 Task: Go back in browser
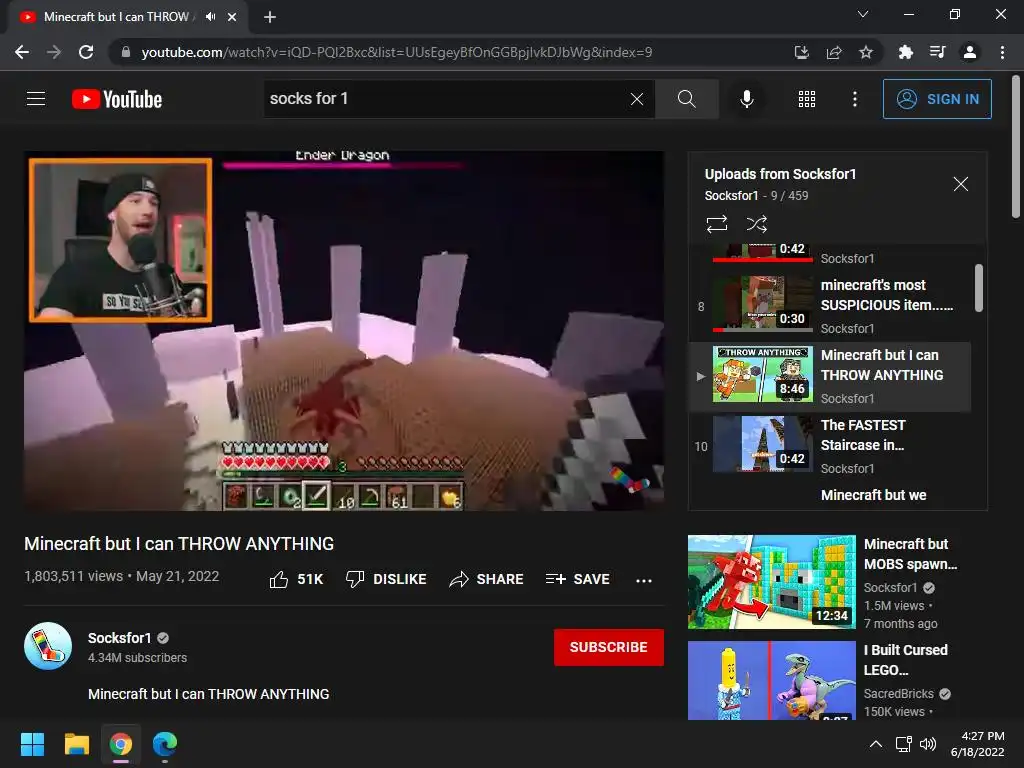pyautogui.click(x=22, y=52)
